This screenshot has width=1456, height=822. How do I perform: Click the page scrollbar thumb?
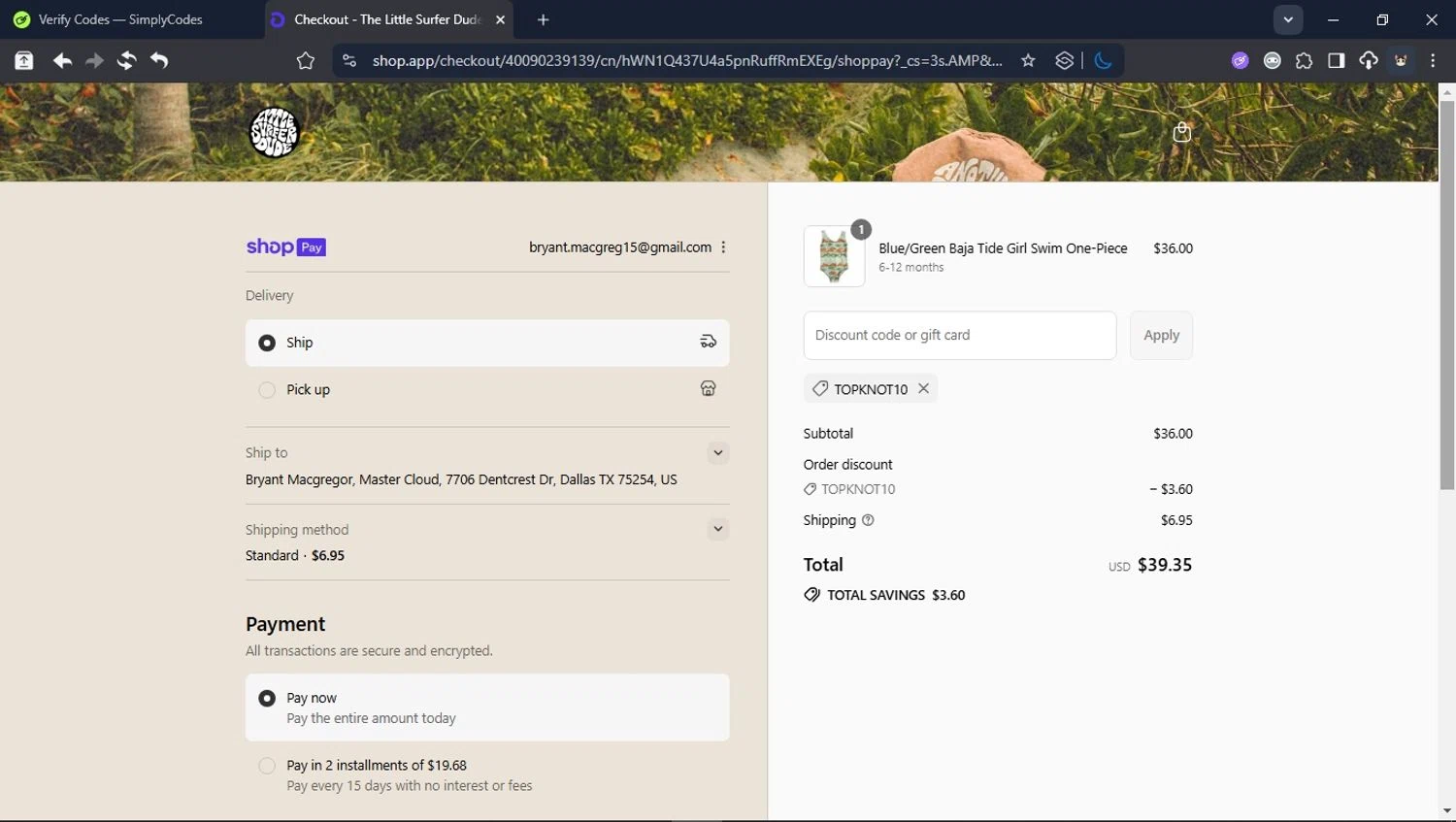pos(1447,295)
